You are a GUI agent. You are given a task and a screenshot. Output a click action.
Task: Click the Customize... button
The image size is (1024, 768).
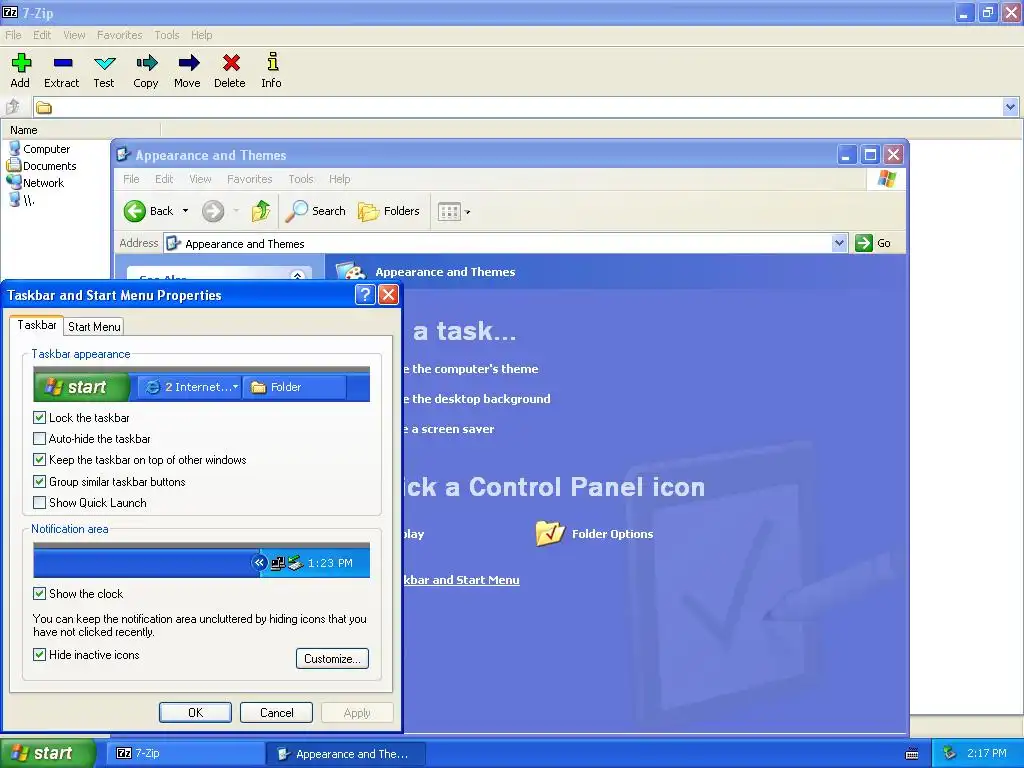[x=332, y=658]
